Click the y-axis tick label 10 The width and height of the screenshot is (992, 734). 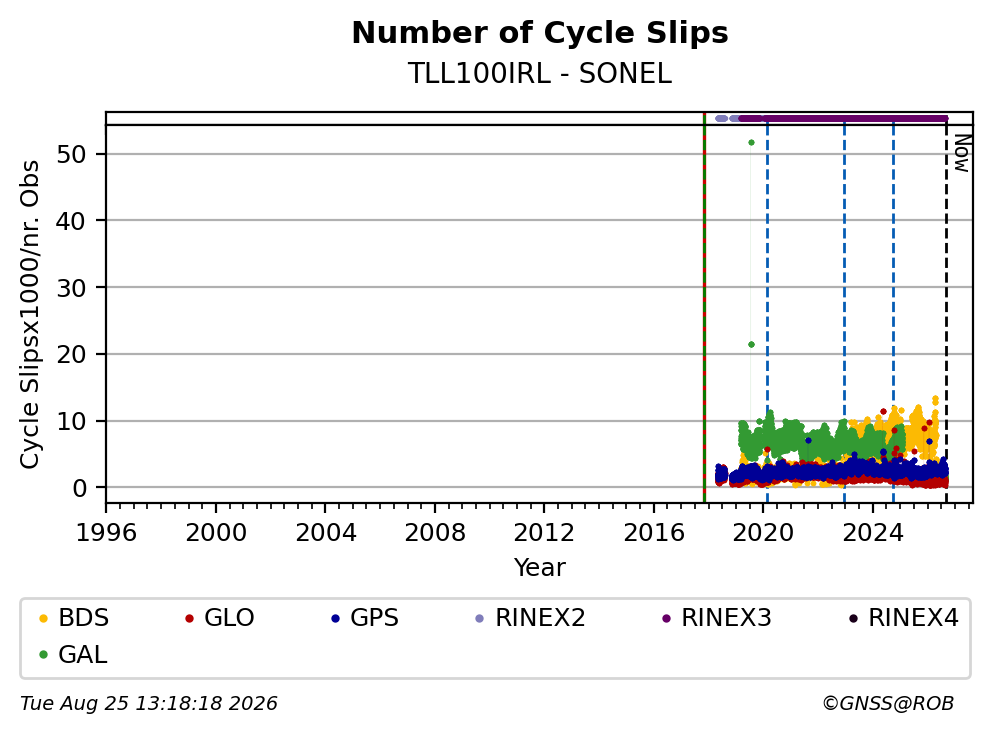coord(71,421)
